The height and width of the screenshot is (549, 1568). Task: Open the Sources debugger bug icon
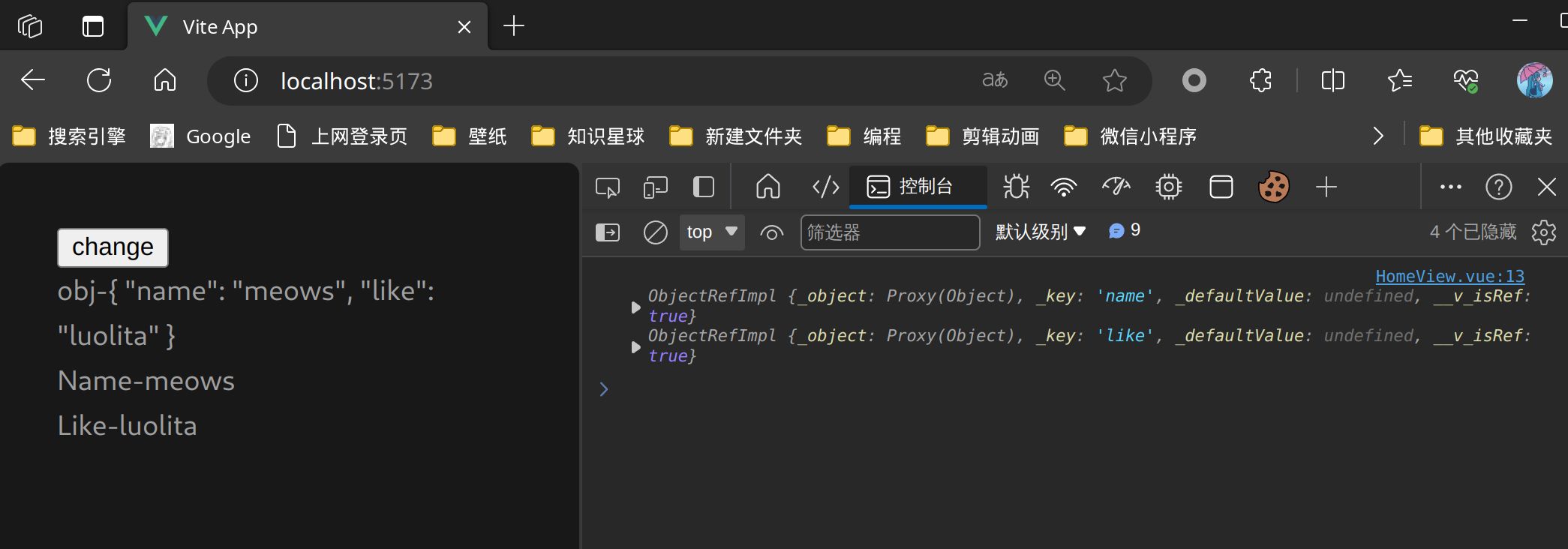point(1016,187)
